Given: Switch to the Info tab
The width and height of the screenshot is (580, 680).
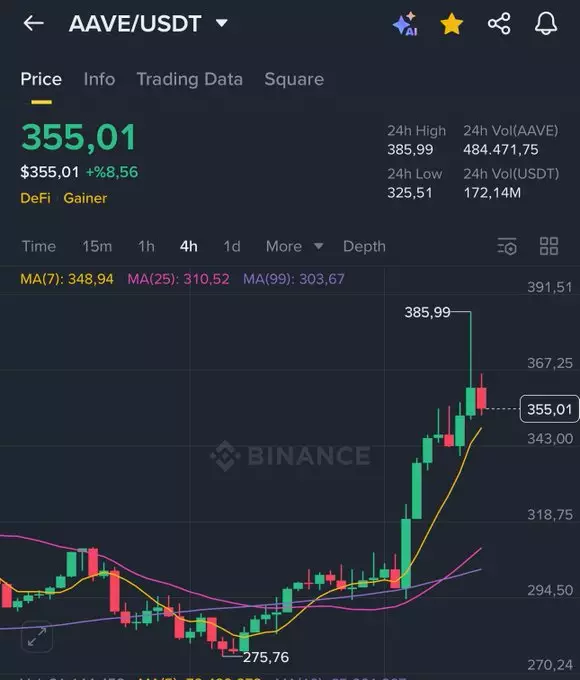Looking at the screenshot, I should point(99,79).
